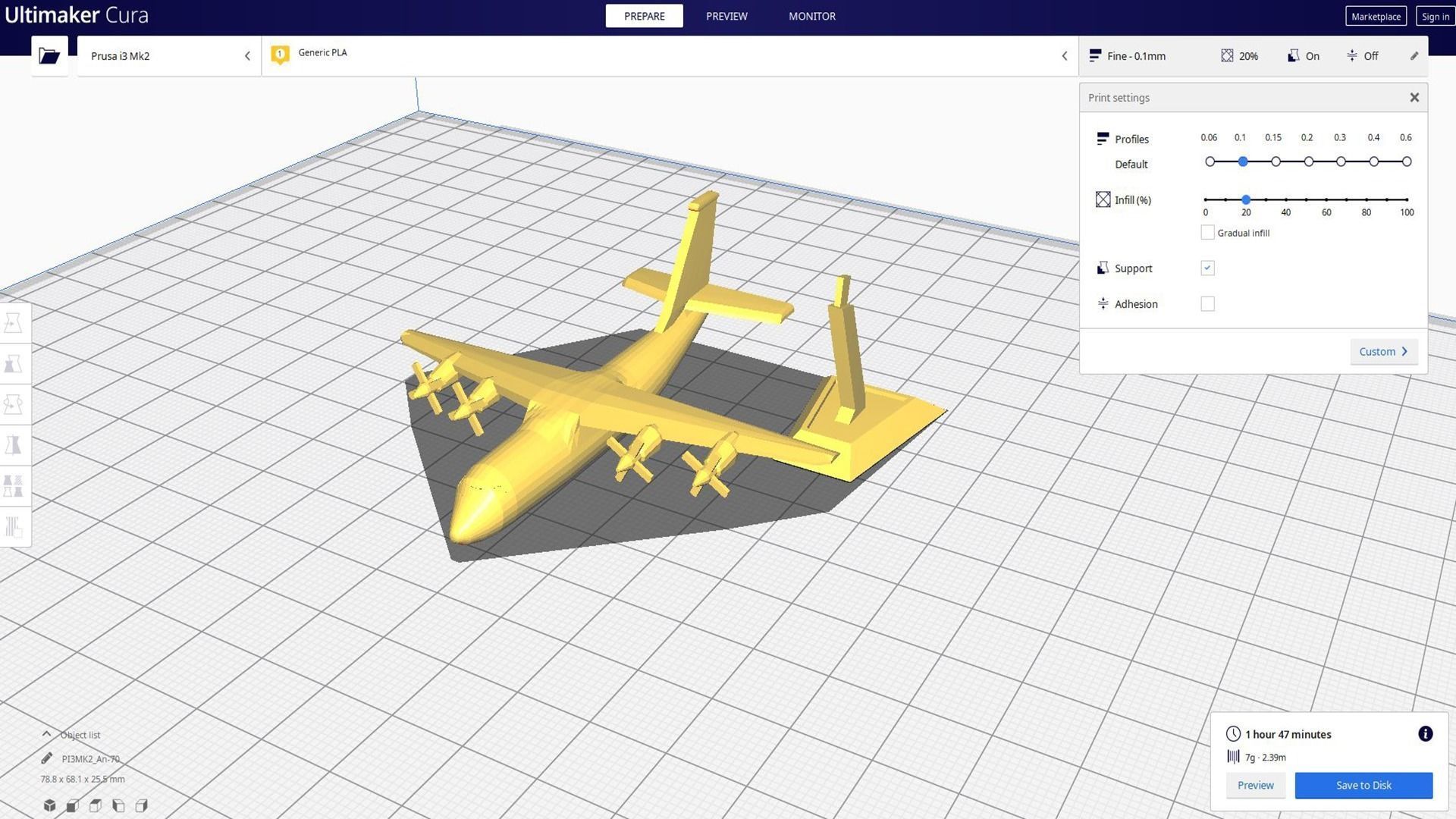Close the Print settings panel
Image resolution: width=1456 pixels, height=819 pixels.
coord(1414,98)
